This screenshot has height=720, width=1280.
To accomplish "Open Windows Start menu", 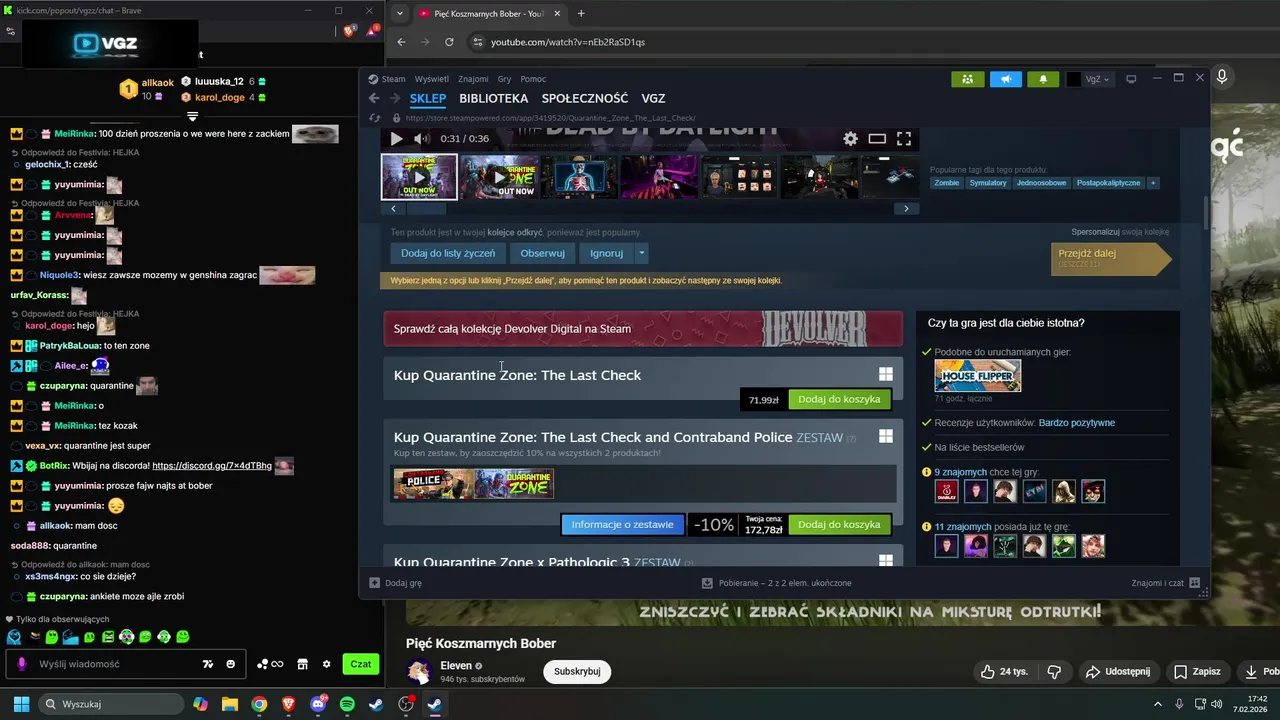I will (x=21, y=704).
